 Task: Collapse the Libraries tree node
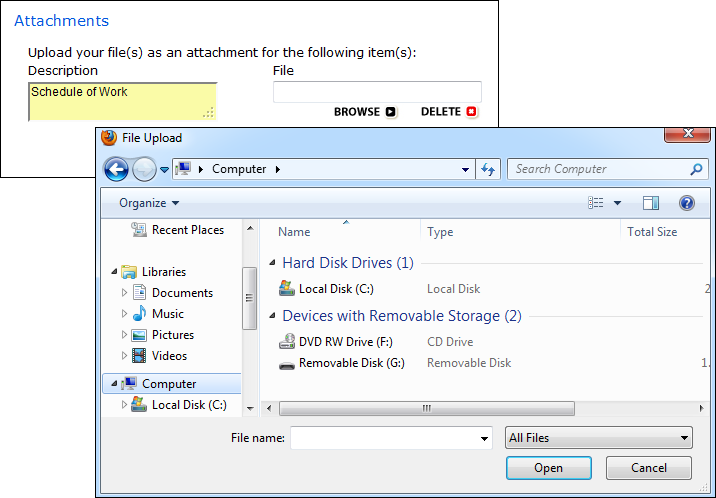pyautogui.click(x=113, y=272)
